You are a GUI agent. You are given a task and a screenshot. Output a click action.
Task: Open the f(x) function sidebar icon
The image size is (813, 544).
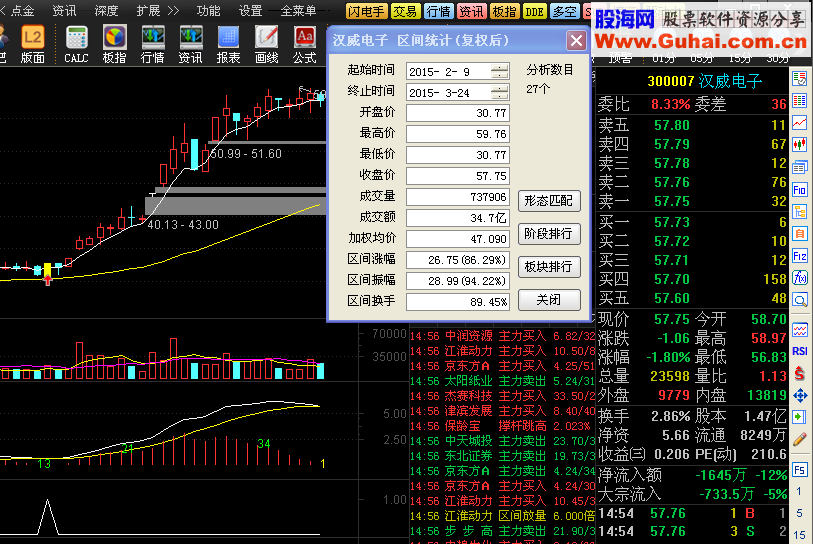point(800,278)
